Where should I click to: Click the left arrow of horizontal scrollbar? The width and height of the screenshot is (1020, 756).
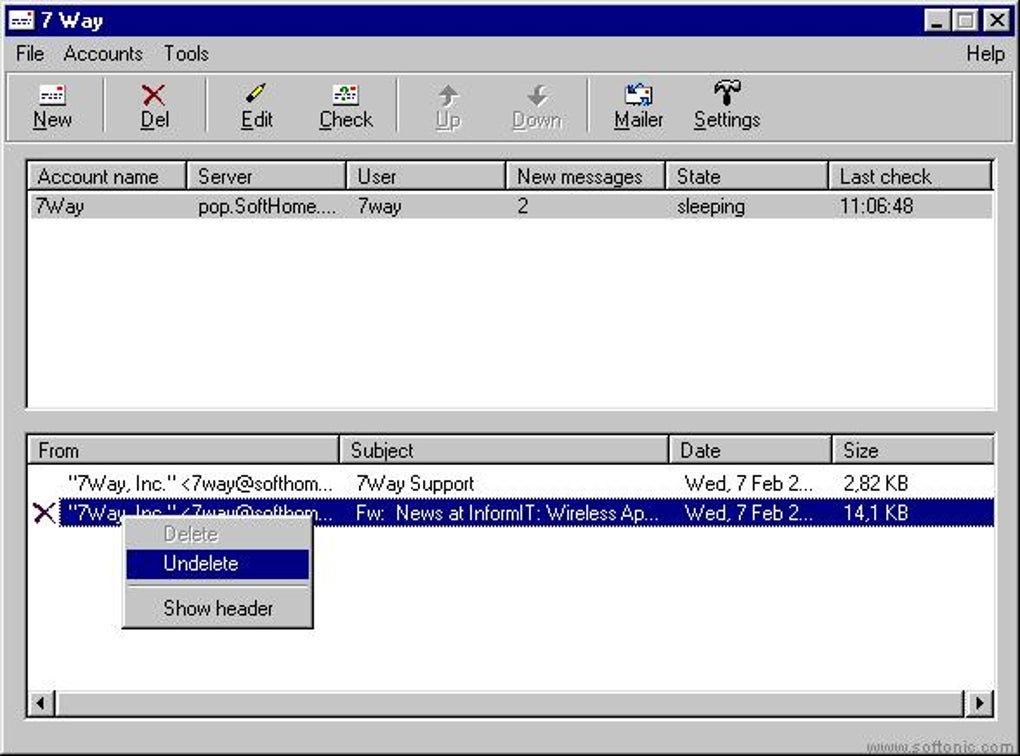tap(41, 703)
